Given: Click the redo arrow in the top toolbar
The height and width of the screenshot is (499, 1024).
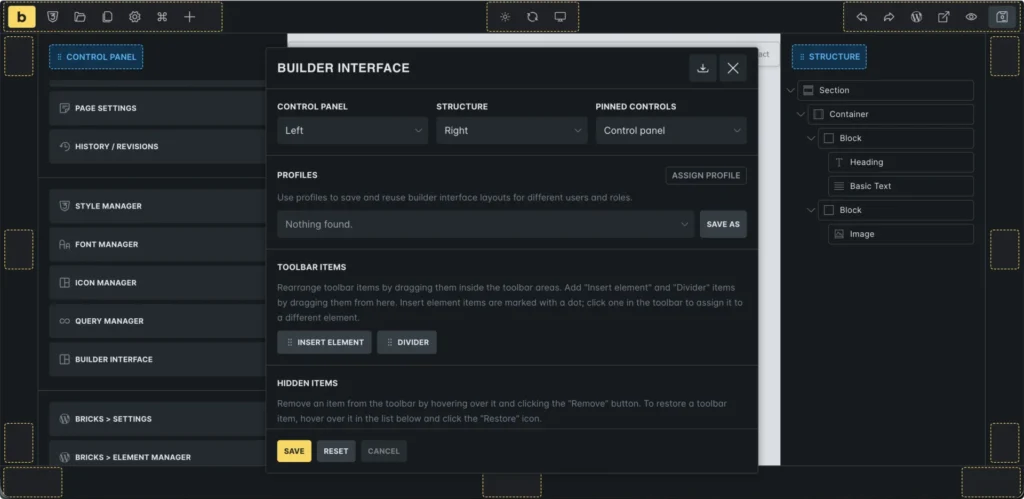Looking at the screenshot, I should tap(889, 17).
